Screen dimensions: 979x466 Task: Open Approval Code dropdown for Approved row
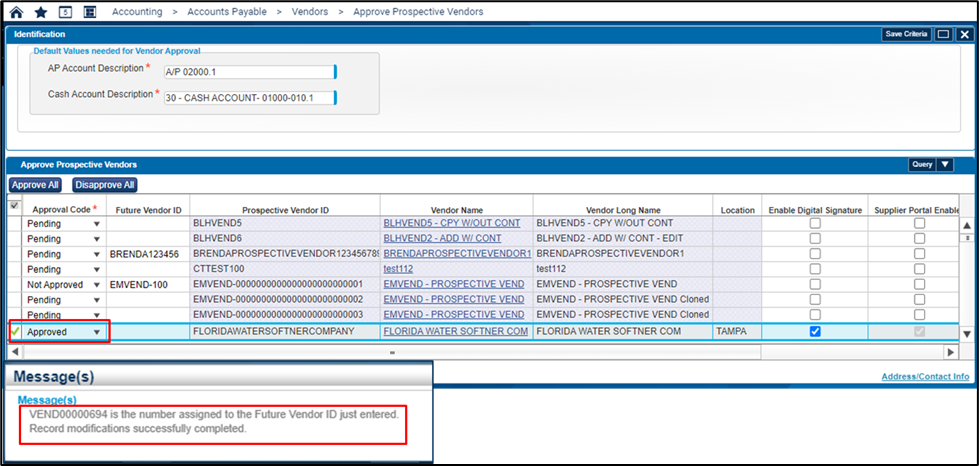coord(97,332)
